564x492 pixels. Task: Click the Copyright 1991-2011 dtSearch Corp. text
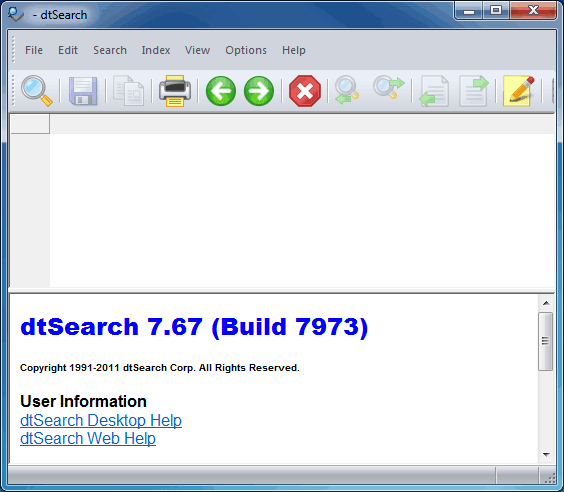(x=160, y=368)
